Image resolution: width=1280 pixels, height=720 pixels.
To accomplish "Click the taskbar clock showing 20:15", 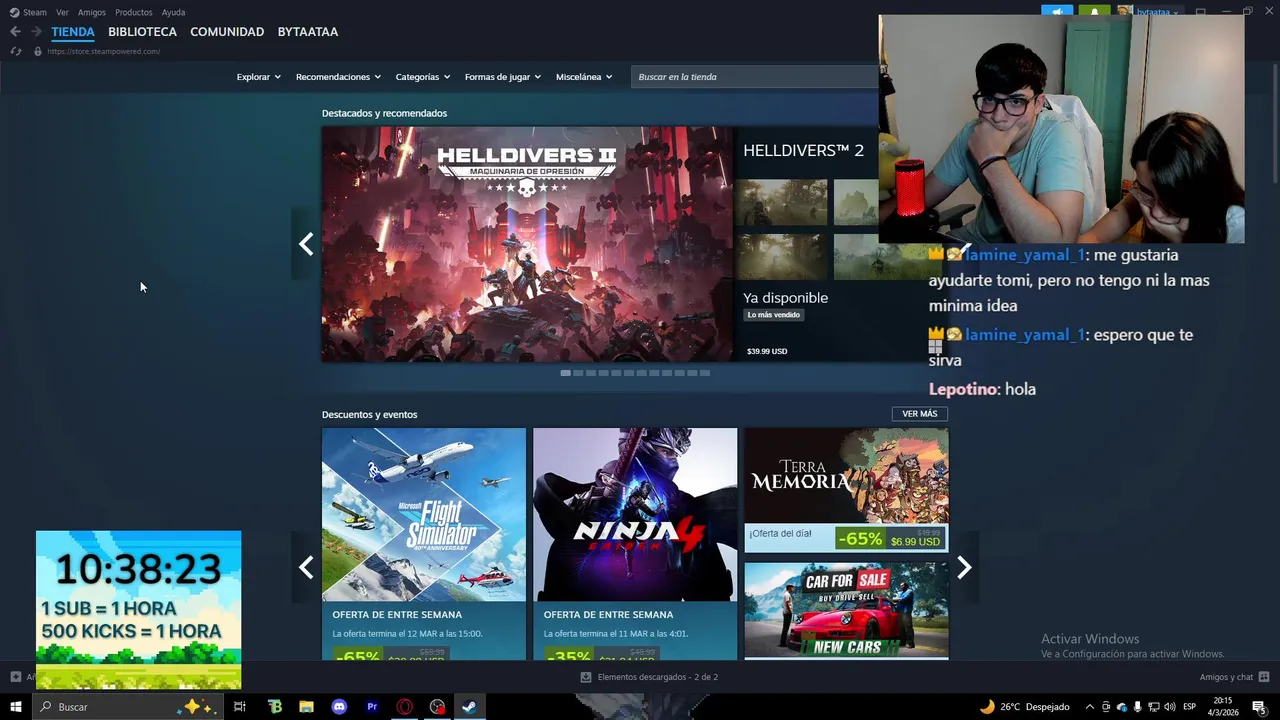I will point(1222,707).
